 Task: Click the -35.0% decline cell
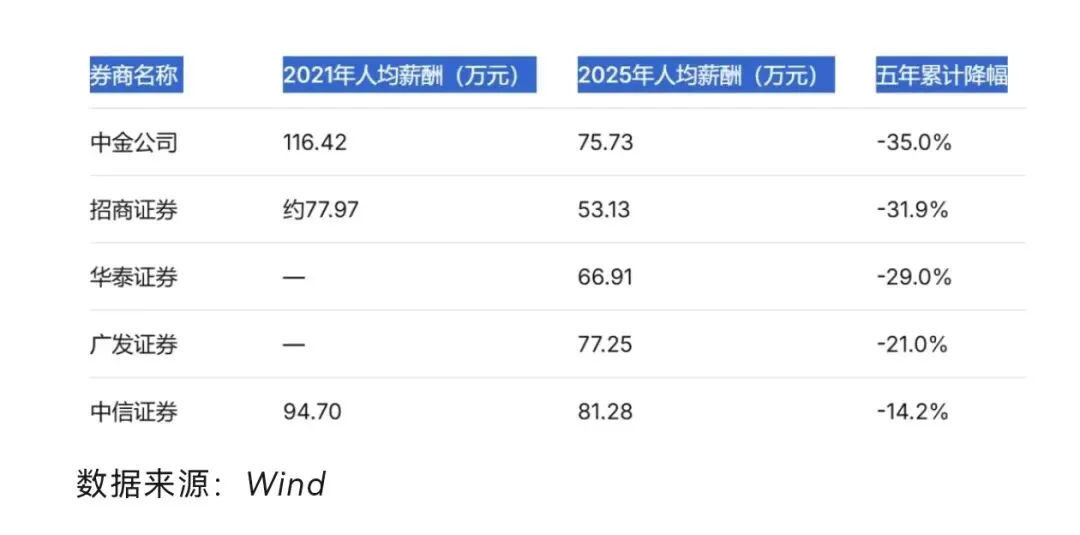pos(914,143)
